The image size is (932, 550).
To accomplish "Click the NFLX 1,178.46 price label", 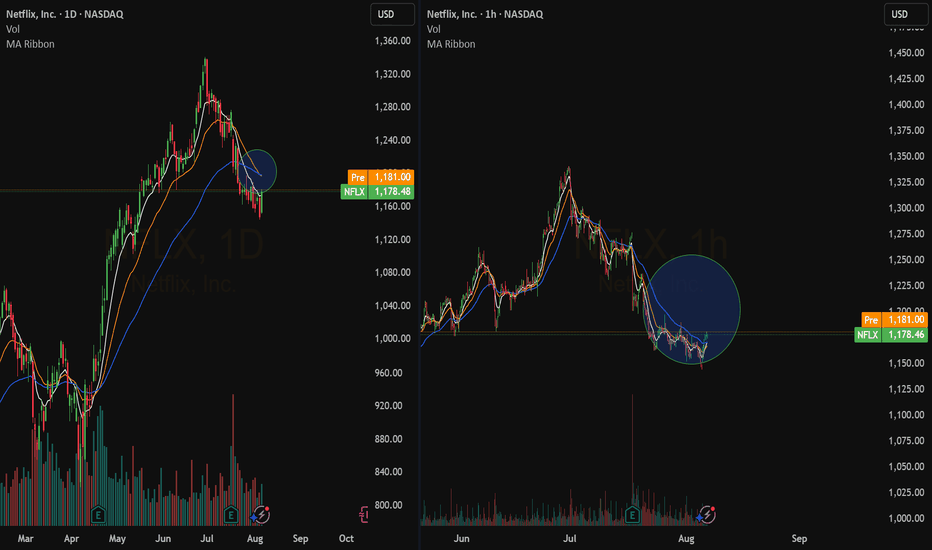I will [891, 335].
